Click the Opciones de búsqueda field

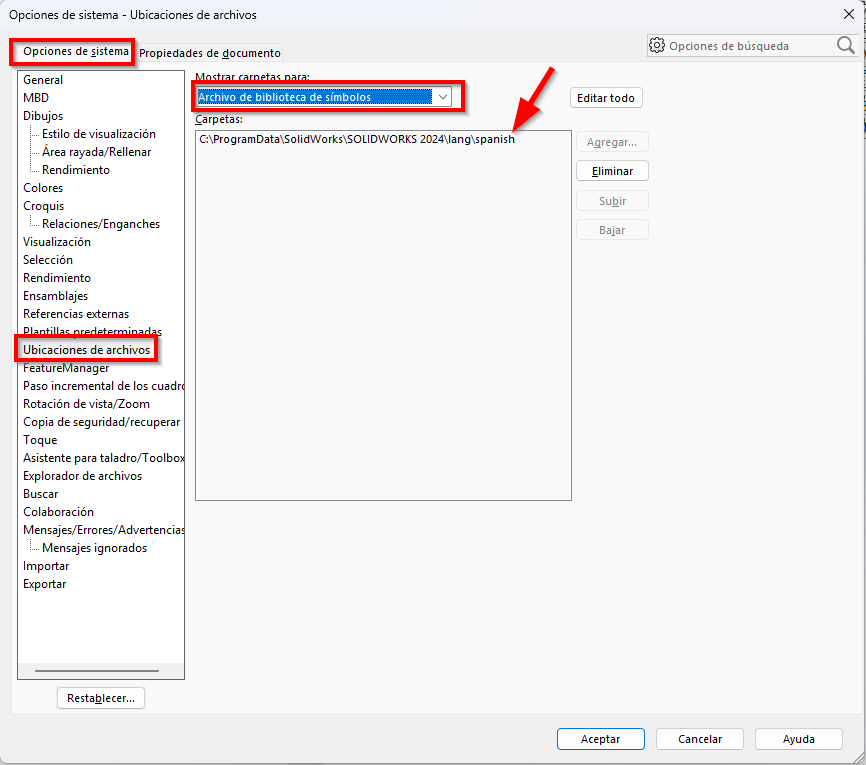coord(745,46)
